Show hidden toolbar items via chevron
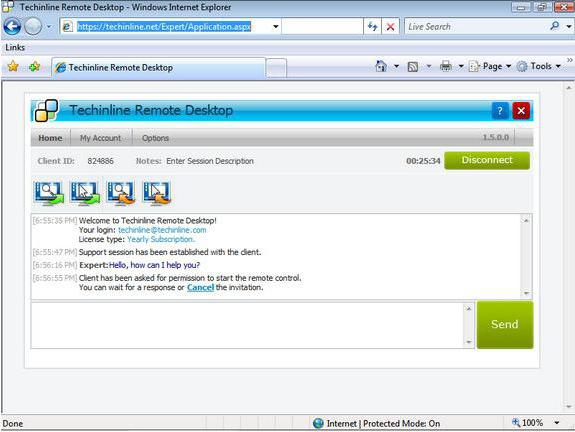The height and width of the screenshot is (432, 575). [569, 60]
